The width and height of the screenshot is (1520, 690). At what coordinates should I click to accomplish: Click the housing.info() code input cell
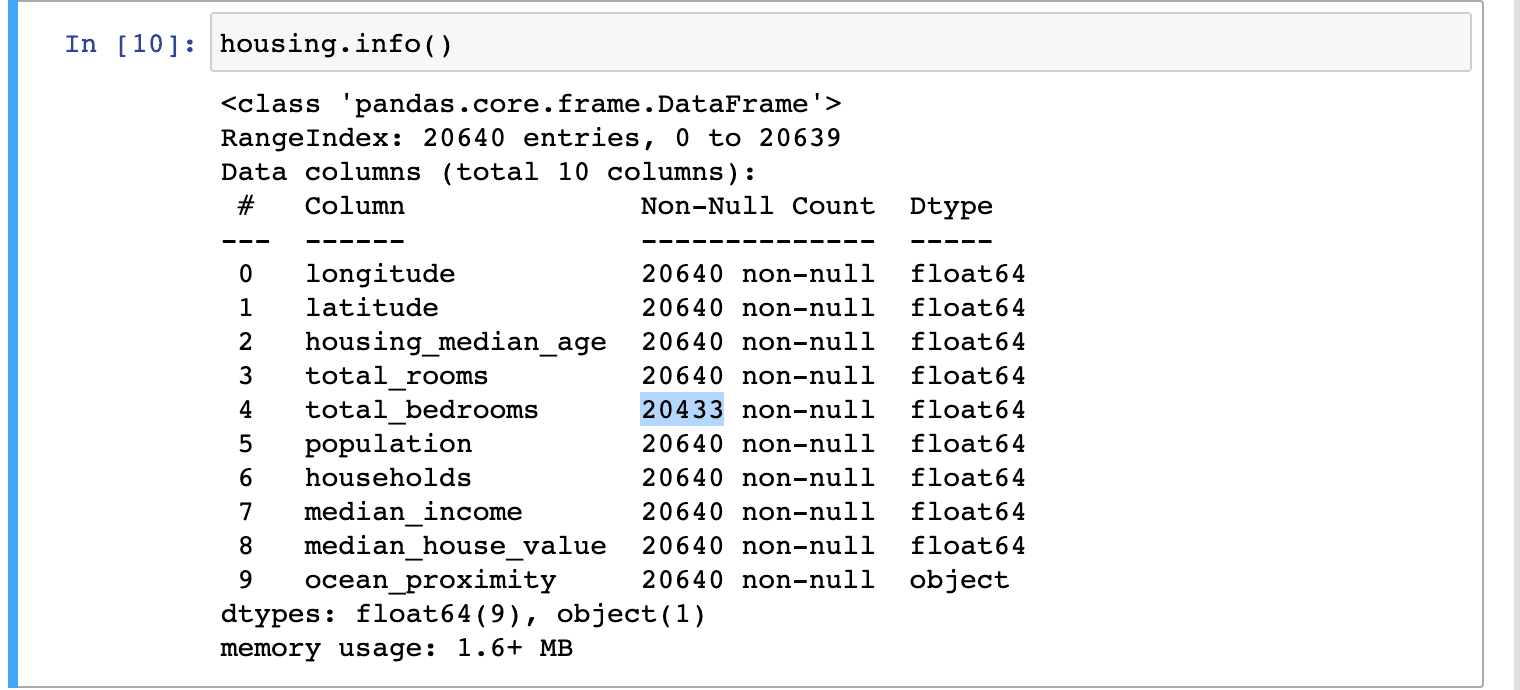pyautogui.click(x=840, y=44)
